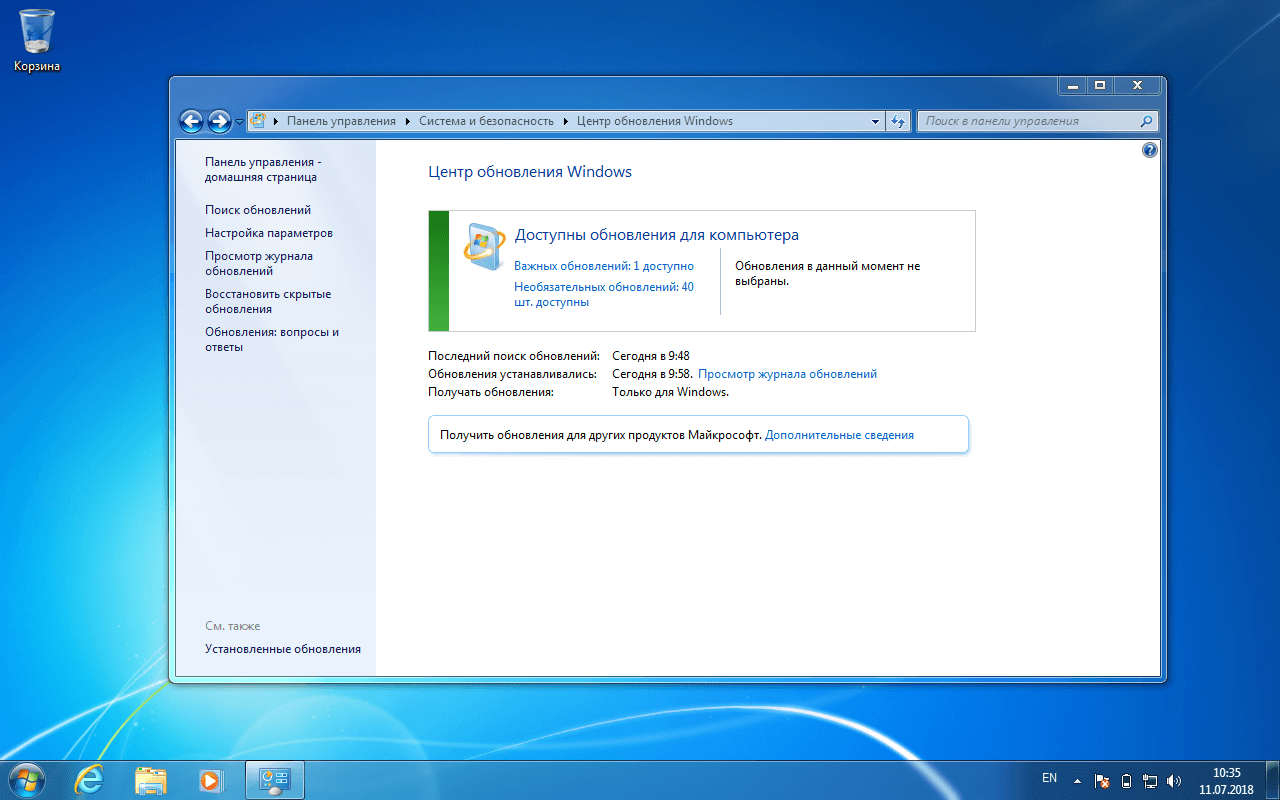Expand the address bar history dropdown
Screen dimensions: 1280x800
tap(874, 121)
